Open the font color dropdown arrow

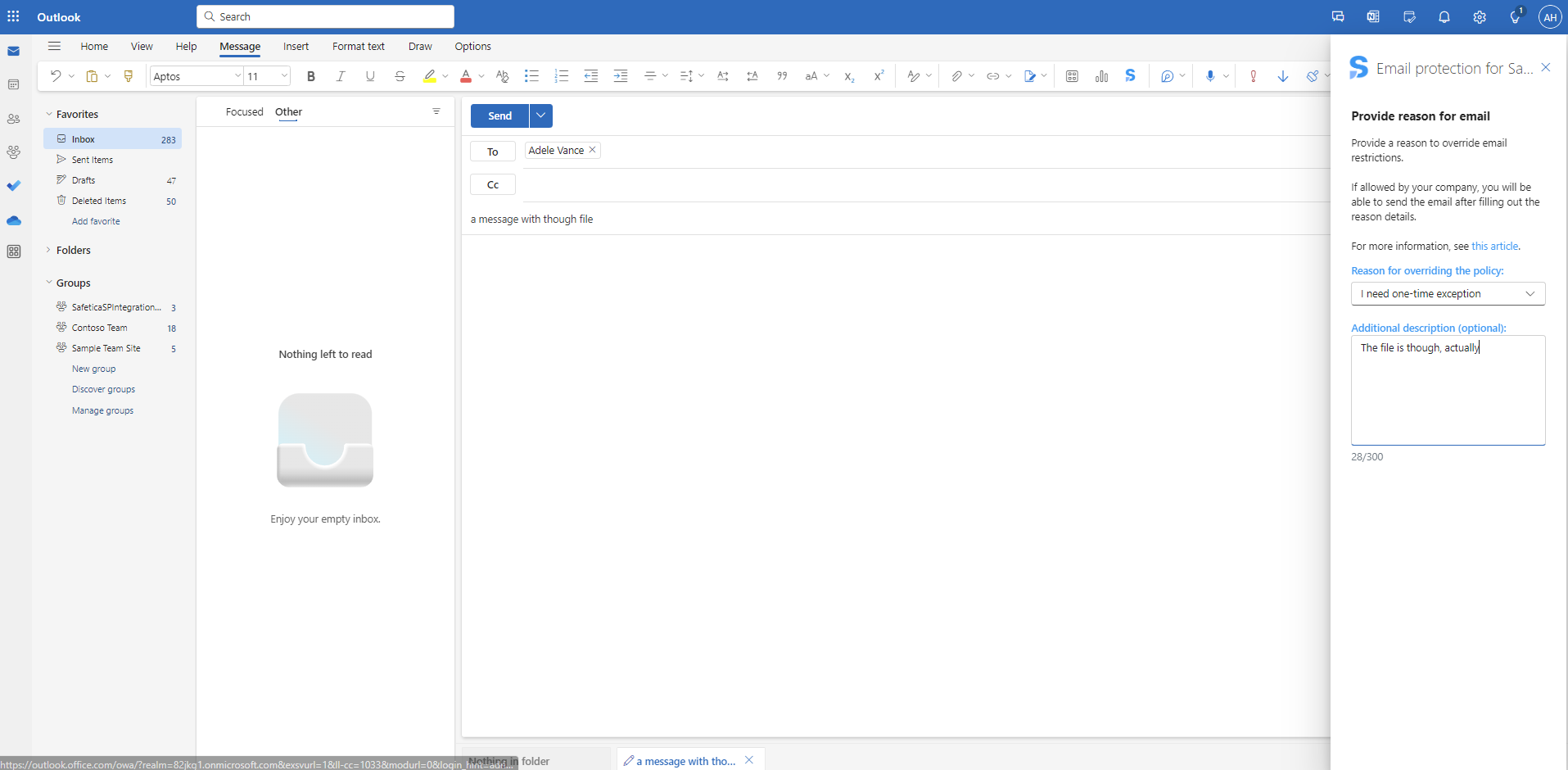pos(481,76)
